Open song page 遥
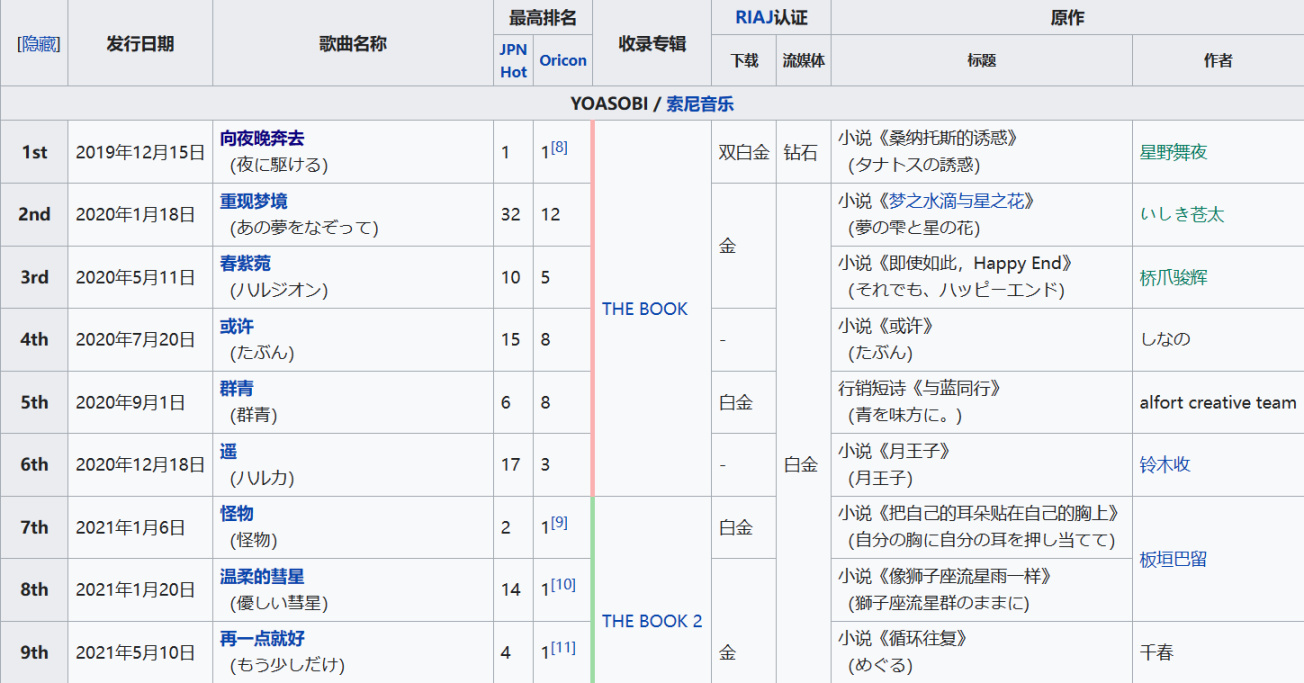The width and height of the screenshot is (1304, 683). coord(229,451)
